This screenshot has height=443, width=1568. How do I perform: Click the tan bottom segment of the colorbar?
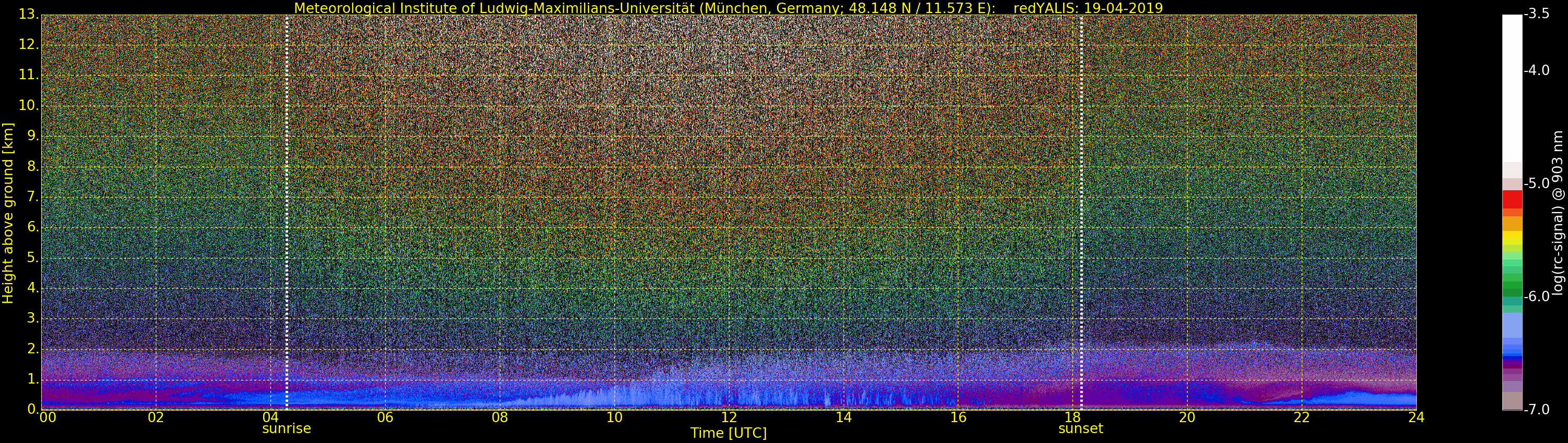[x=1512, y=401]
